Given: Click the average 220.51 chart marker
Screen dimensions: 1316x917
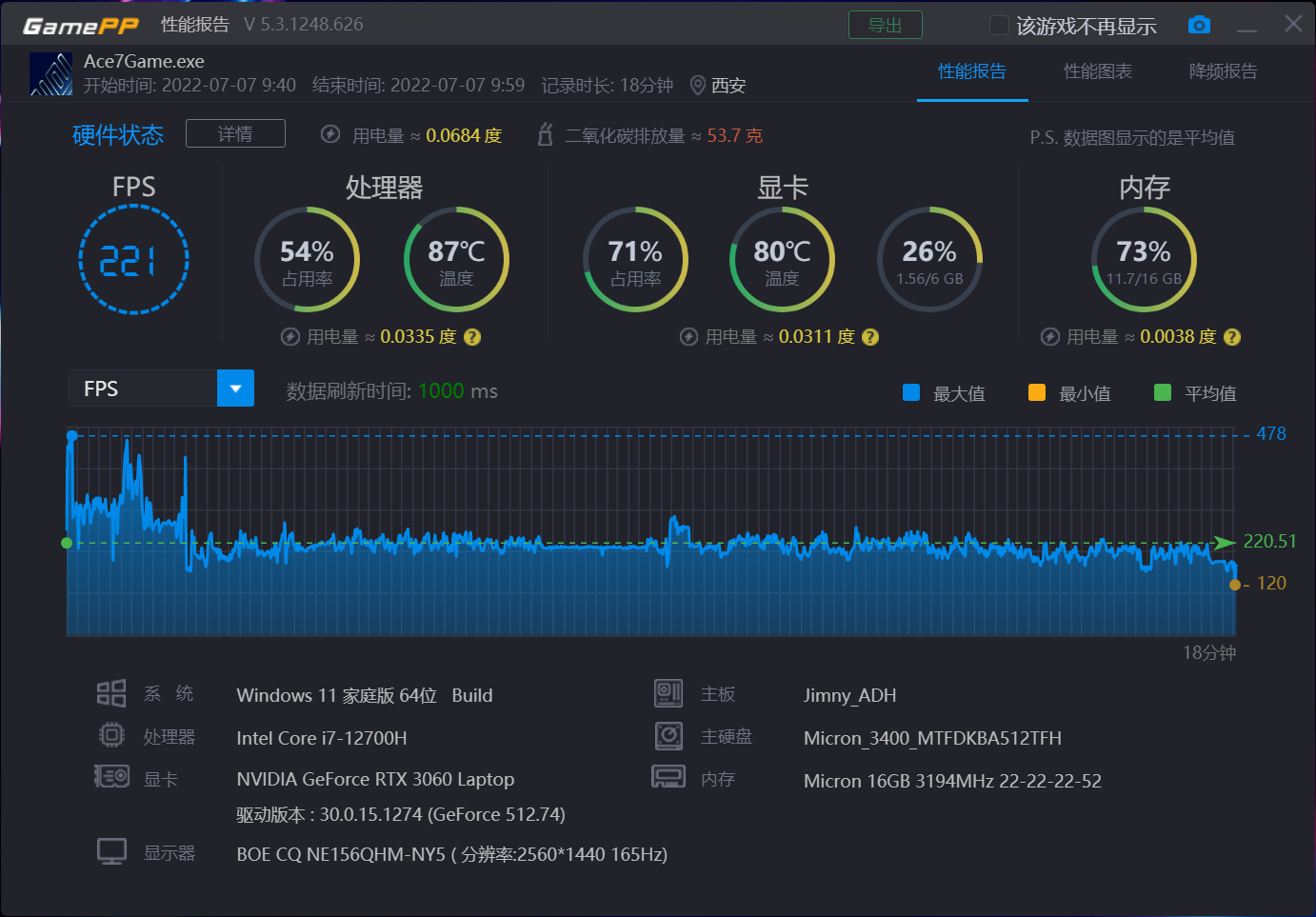Looking at the screenshot, I should pyautogui.click(x=67, y=543).
